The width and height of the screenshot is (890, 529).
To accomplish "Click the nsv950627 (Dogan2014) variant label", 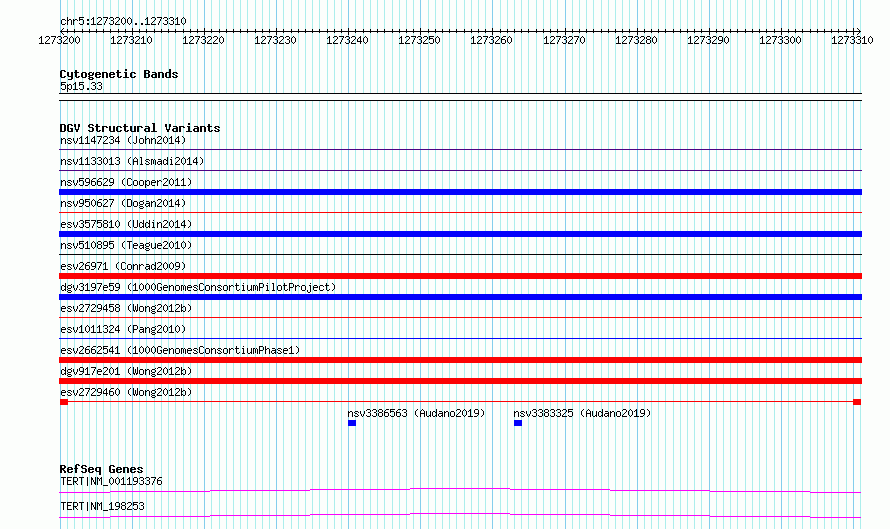I will pyautogui.click(x=123, y=203).
